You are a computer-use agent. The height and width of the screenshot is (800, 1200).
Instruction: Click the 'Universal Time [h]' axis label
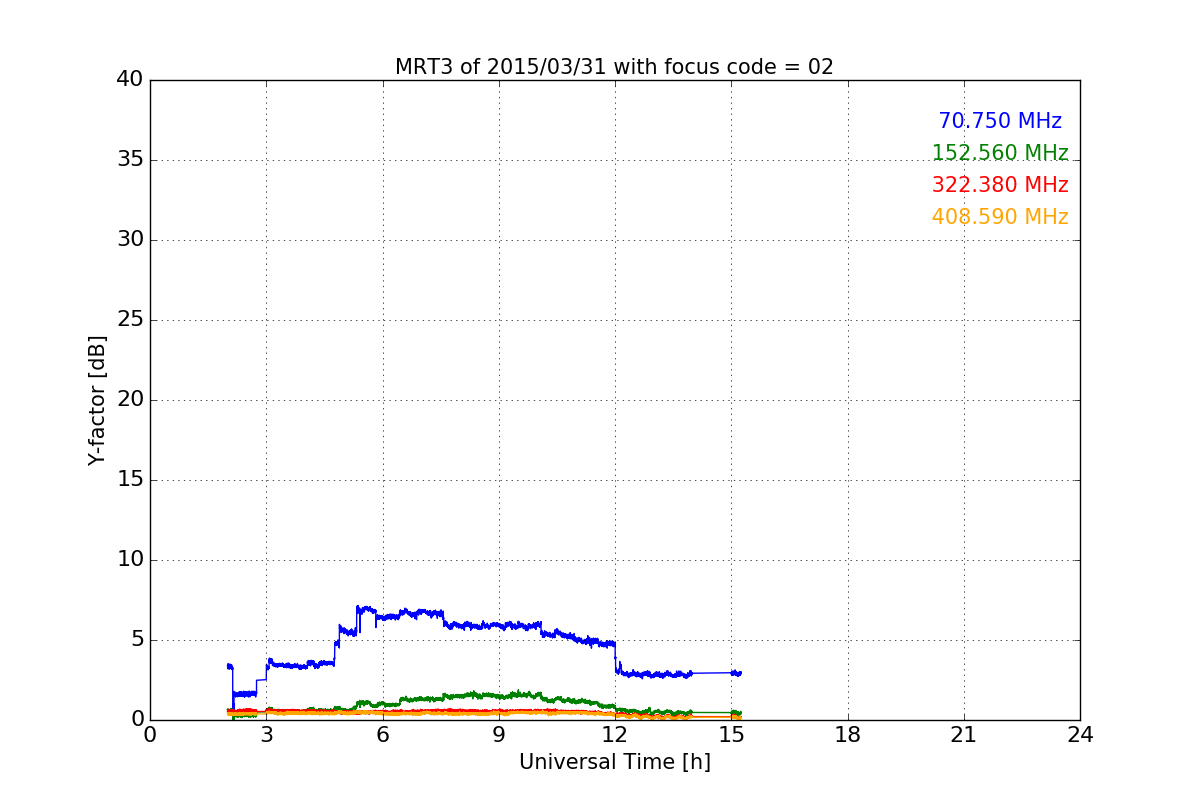[x=614, y=762]
